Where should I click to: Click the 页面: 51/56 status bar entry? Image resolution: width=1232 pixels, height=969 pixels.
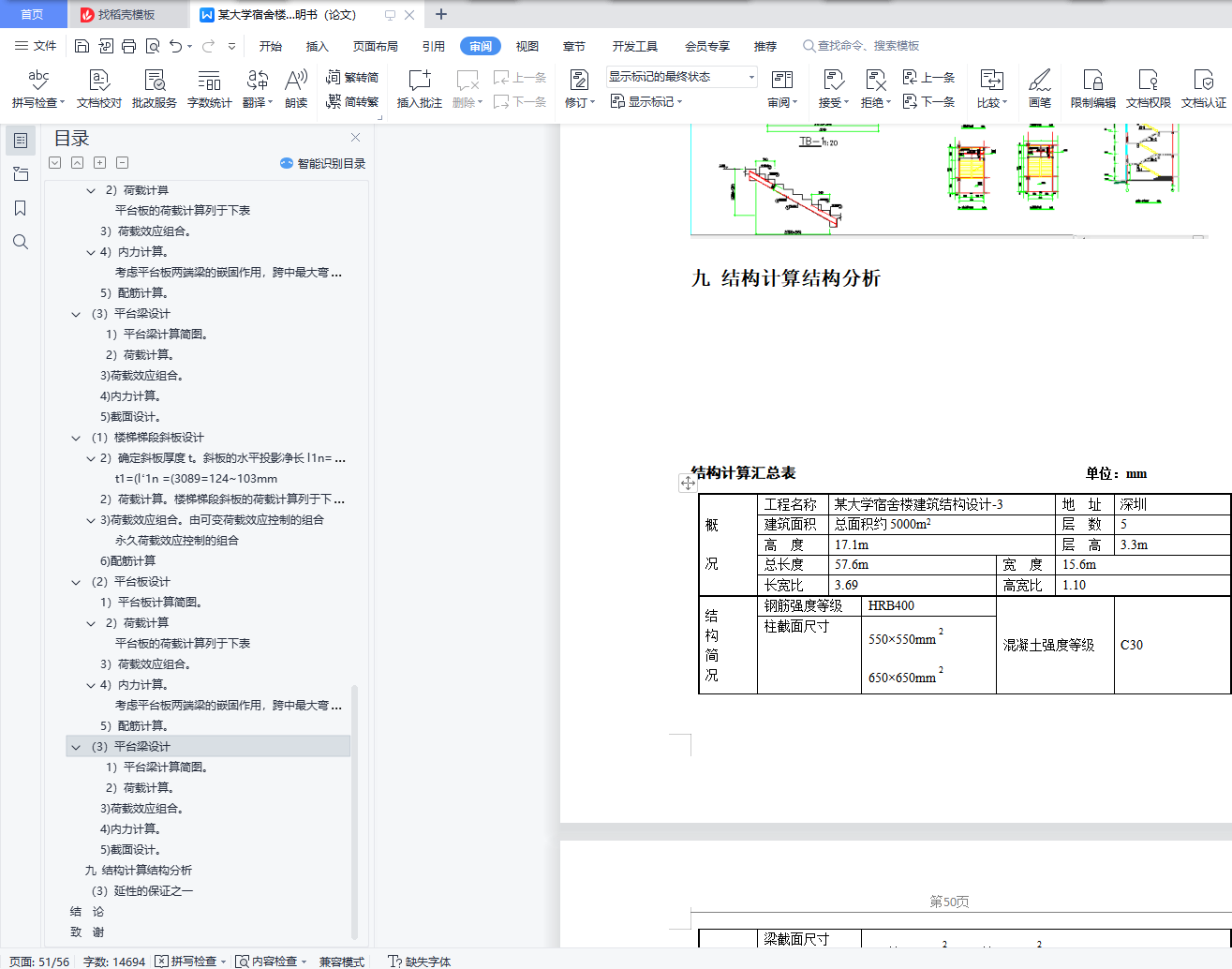tap(39, 962)
